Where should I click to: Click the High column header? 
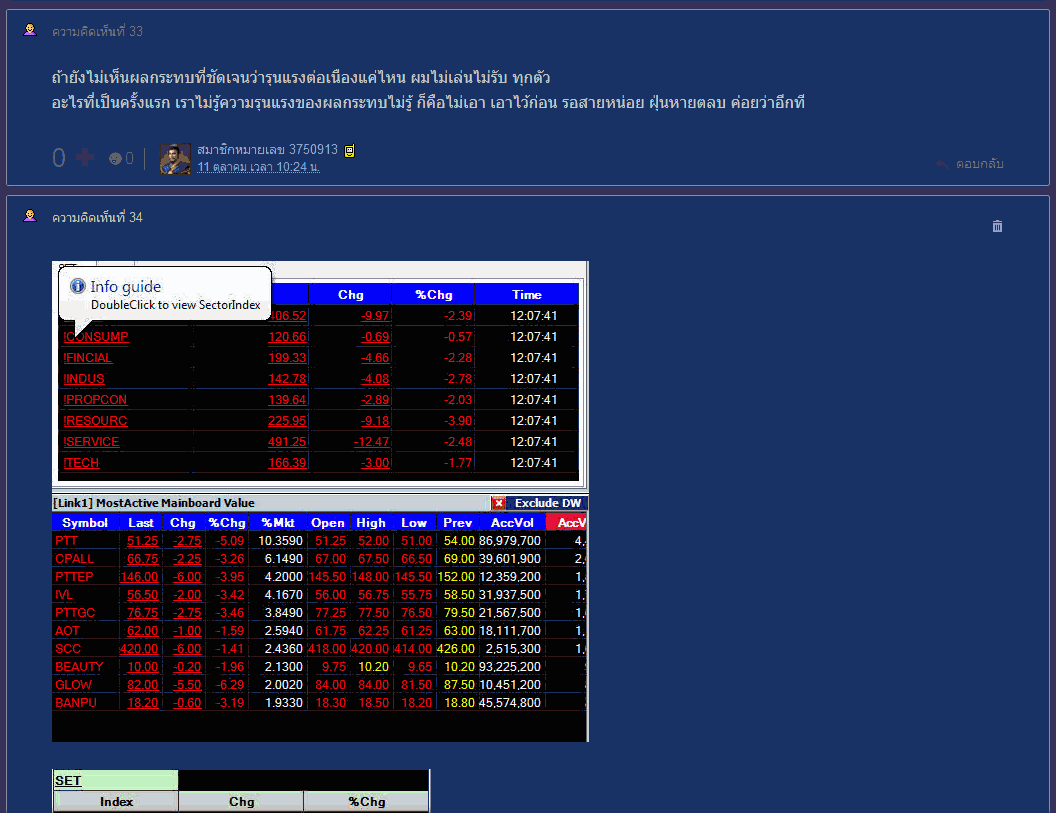371,523
